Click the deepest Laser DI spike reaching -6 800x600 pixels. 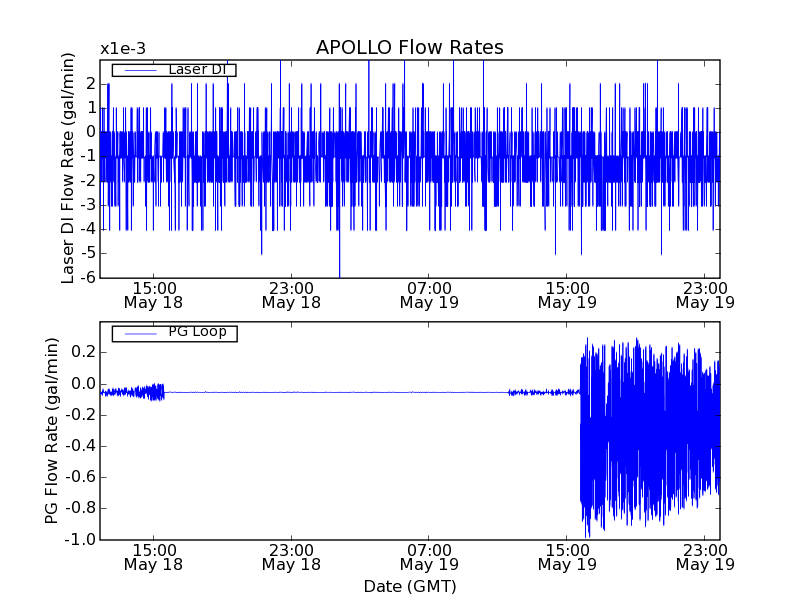pyautogui.click(x=339, y=270)
